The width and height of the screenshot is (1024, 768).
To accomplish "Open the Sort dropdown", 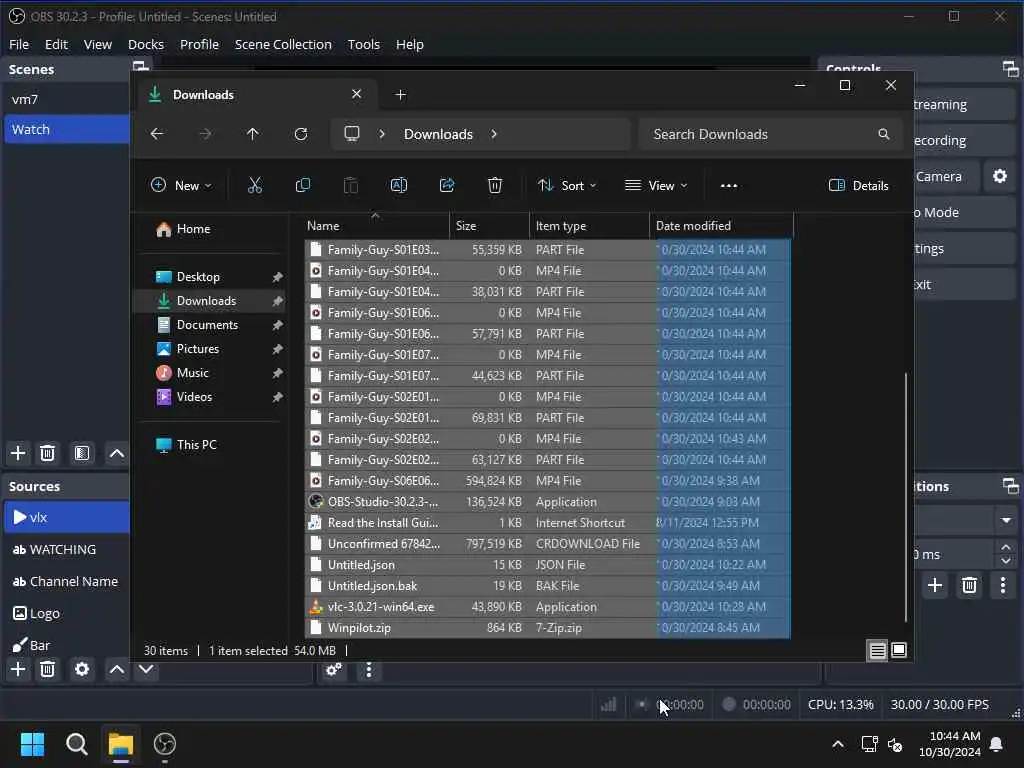I will pyautogui.click(x=567, y=185).
